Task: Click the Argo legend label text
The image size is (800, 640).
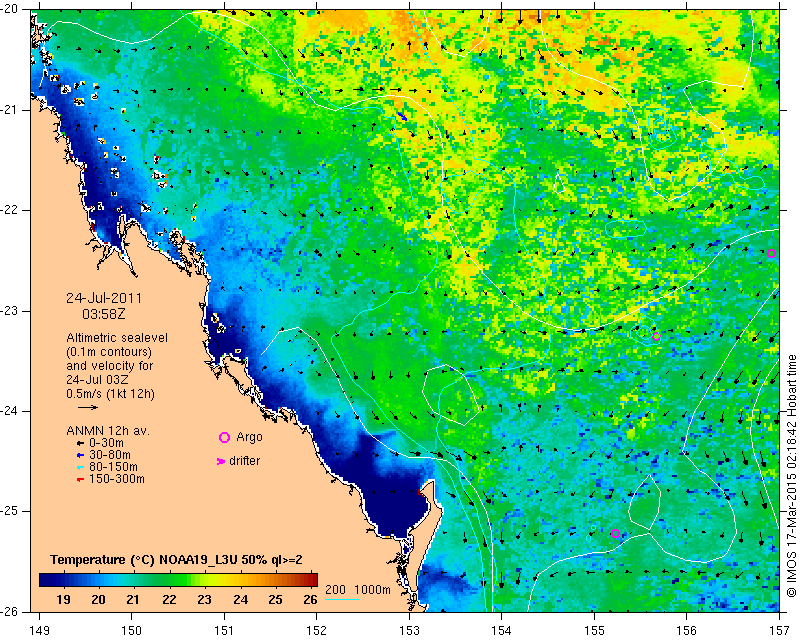Action: [x=249, y=437]
